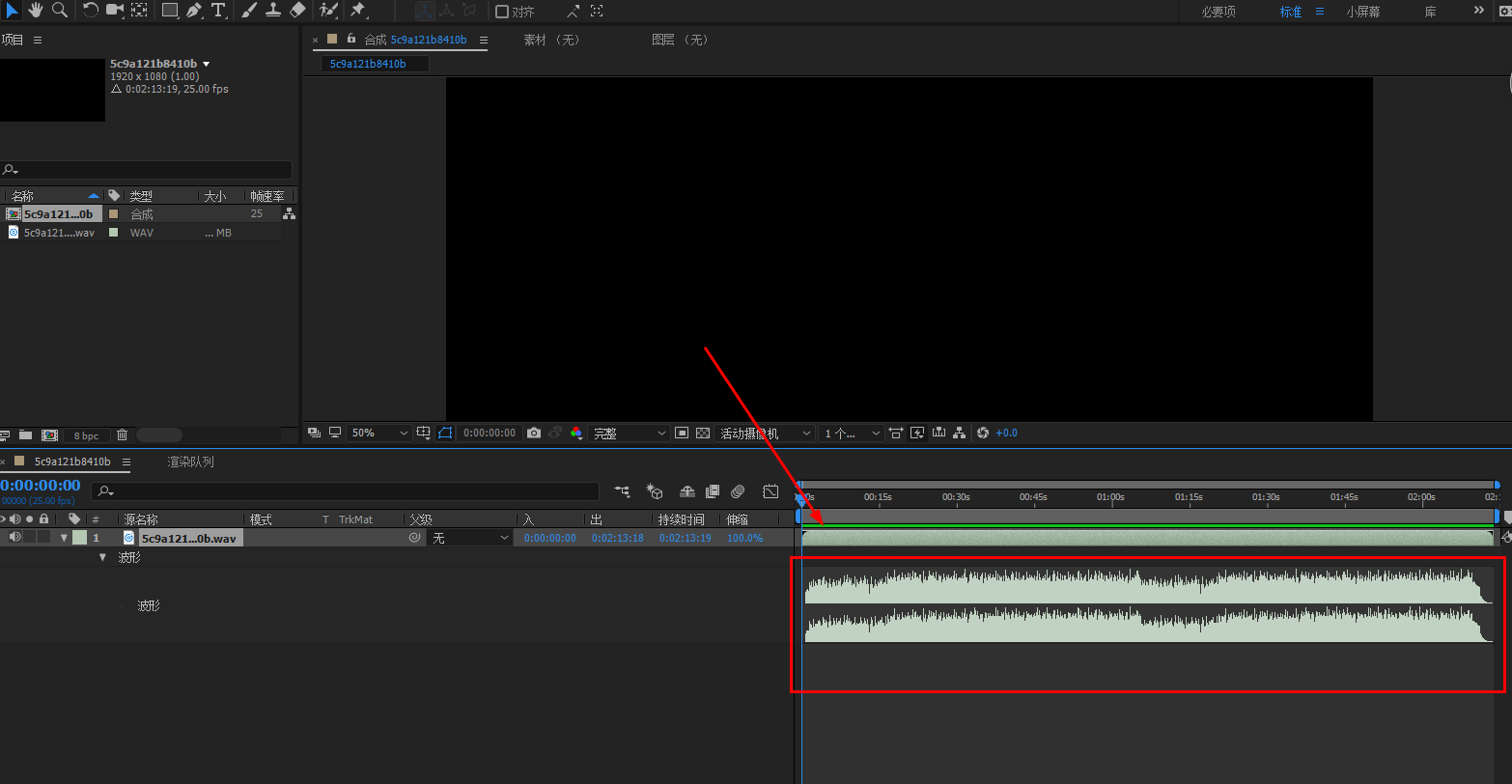1512x784 pixels.
Task: Click the Project panel search field
Action: 146,170
